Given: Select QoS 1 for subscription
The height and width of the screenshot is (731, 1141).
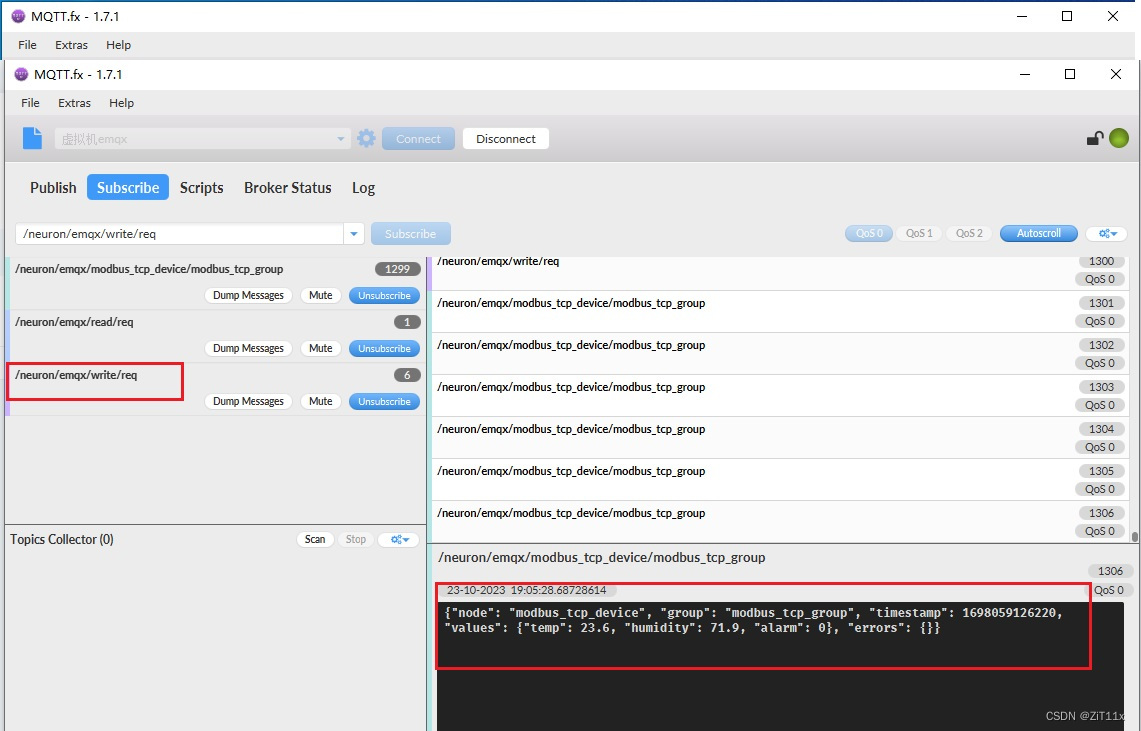Looking at the screenshot, I should [x=919, y=233].
